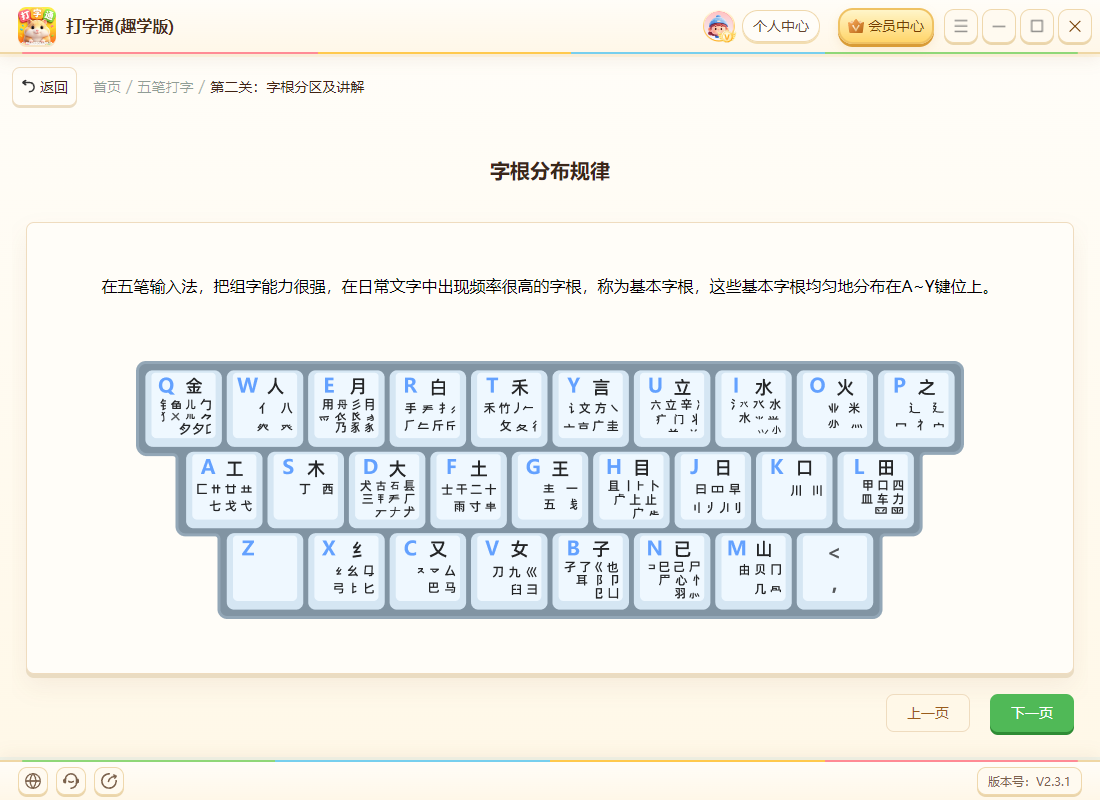Open 个人中心 personal center
Image resolution: width=1100 pixels, height=800 pixels.
click(x=781, y=27)
